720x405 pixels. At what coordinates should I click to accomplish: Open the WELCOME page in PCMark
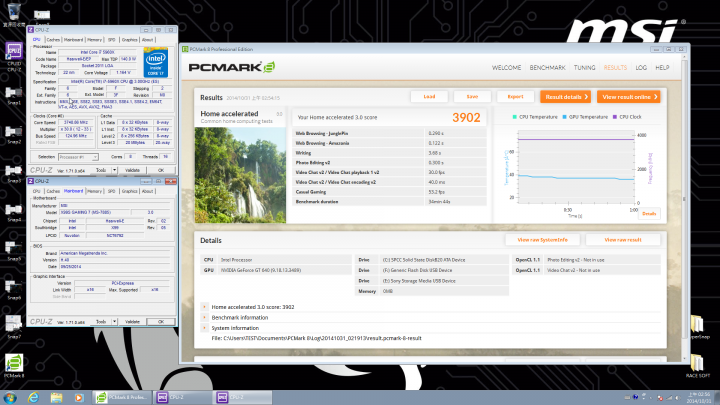point(506,68)
